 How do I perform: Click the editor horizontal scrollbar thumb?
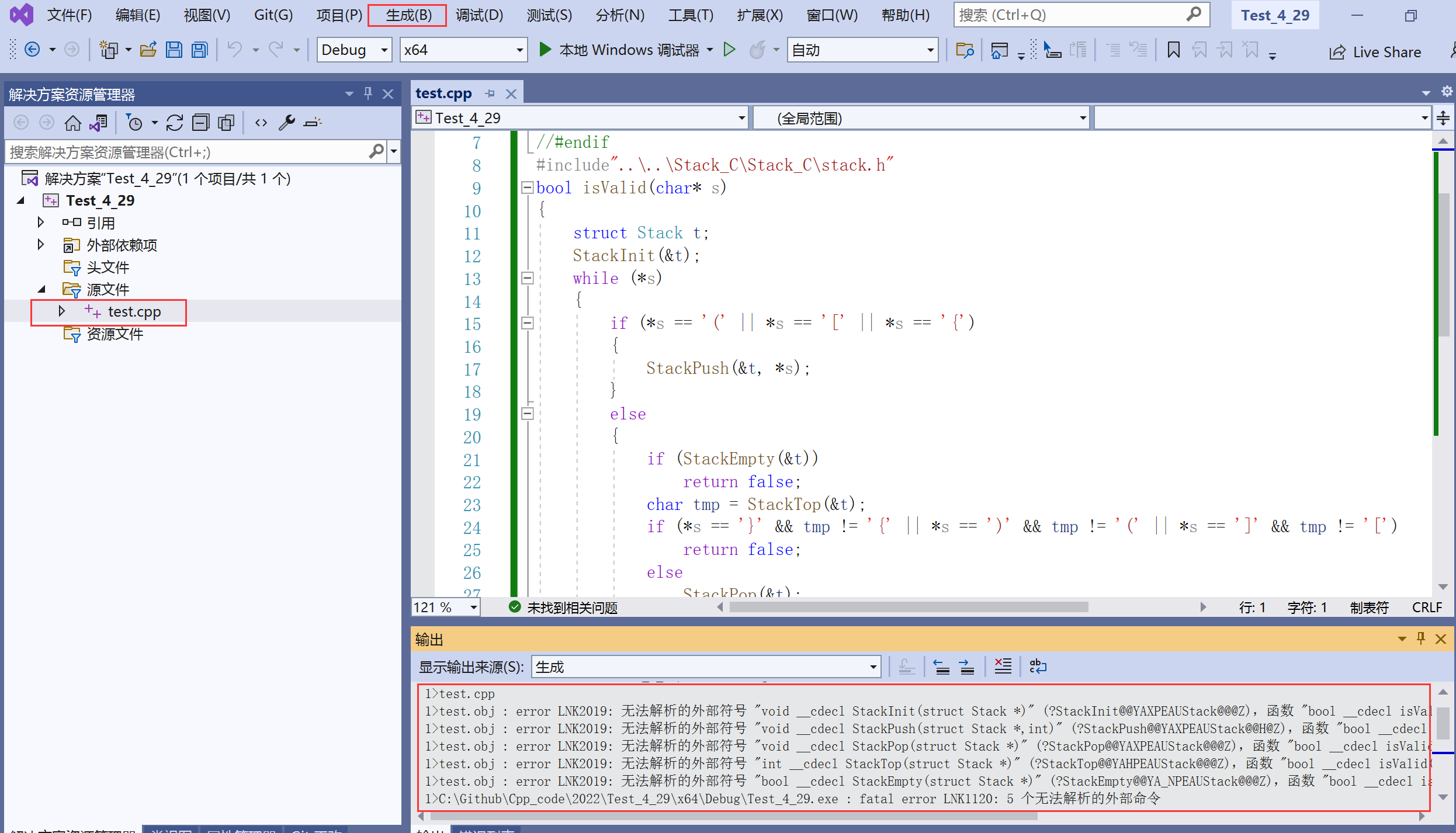(x=909, y=607)
